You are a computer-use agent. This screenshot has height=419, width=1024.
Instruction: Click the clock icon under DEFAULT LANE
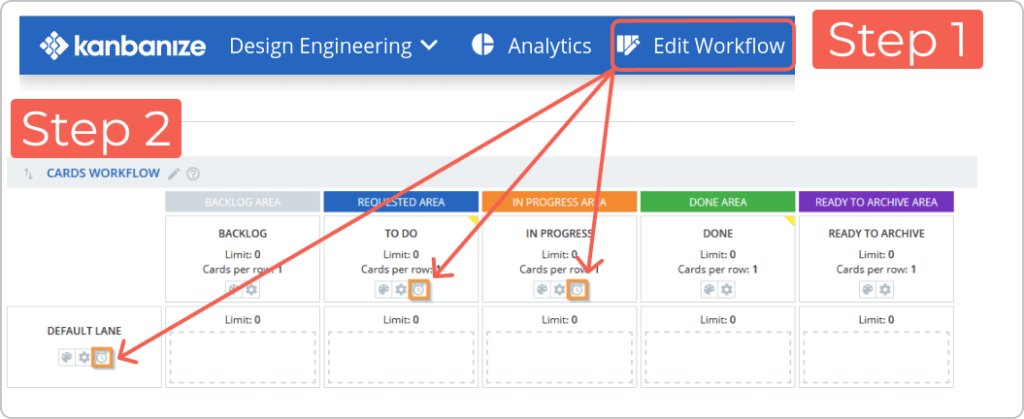101,358
